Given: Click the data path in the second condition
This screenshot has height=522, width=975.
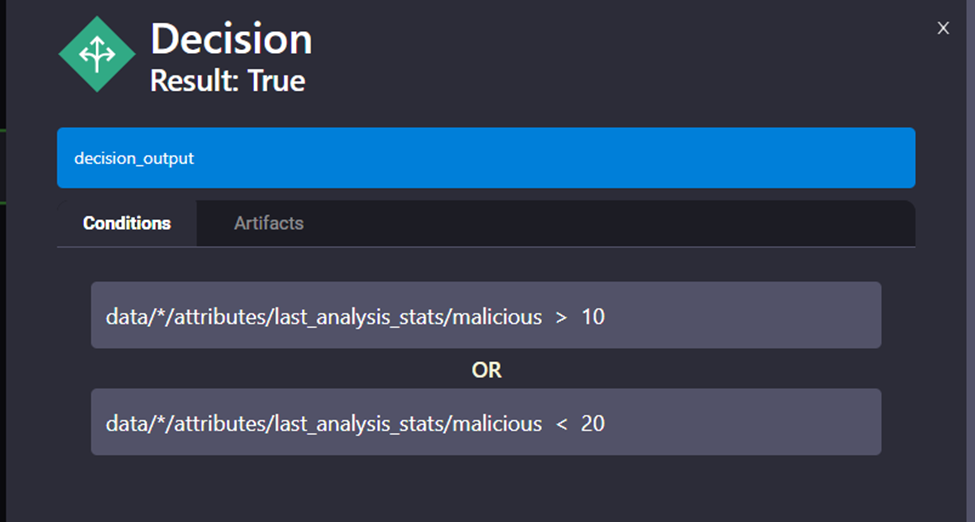Looking at the screenshot, I should click(x=324, y=424).
